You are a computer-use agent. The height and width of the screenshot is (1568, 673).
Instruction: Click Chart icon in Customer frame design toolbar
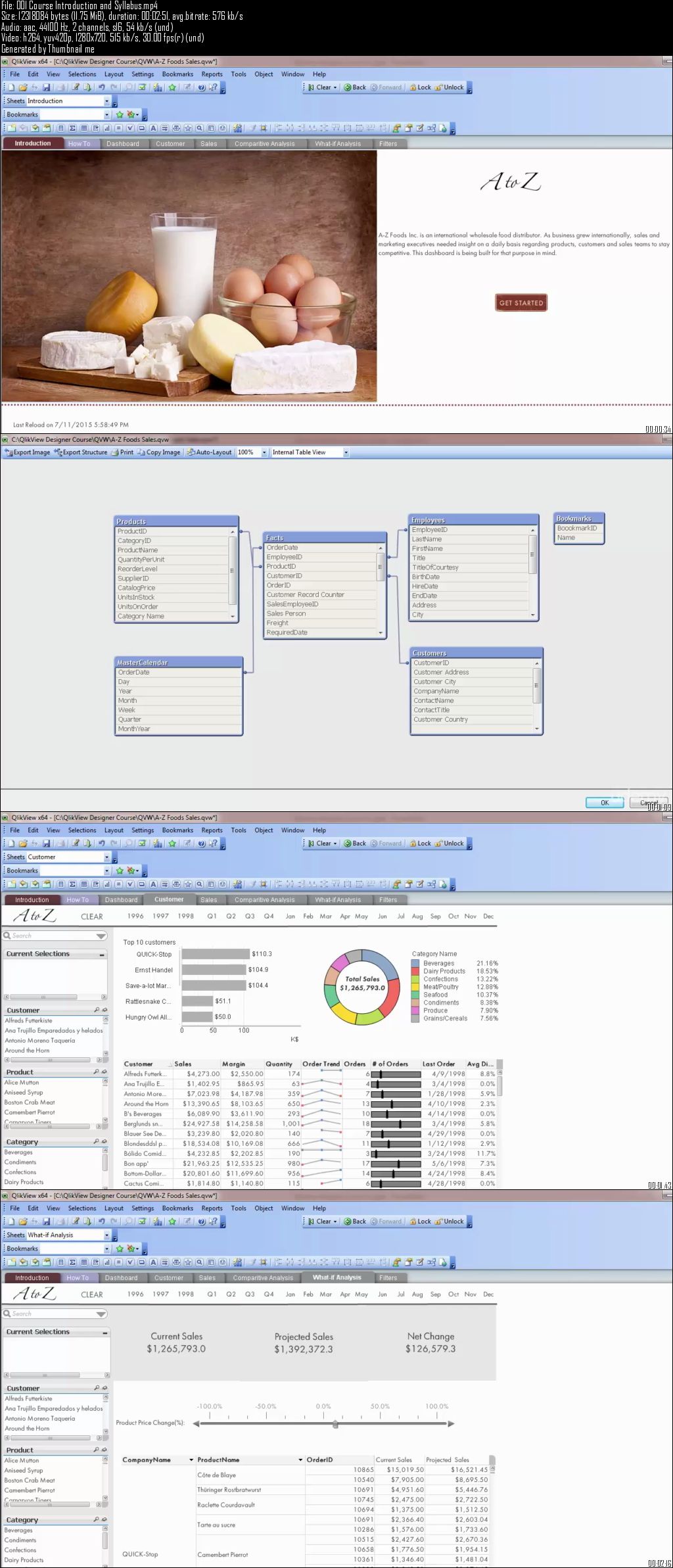107,884
